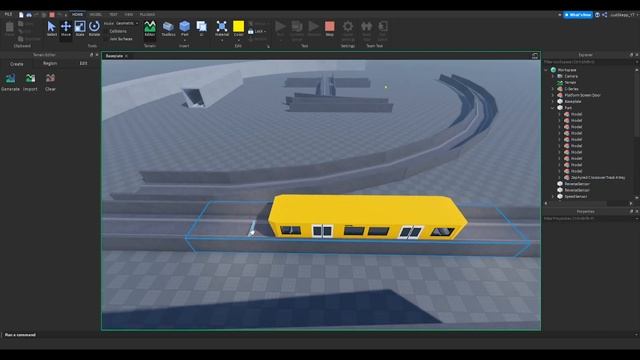Click the What's New button
640x360 pixels.
pyautogui.click(x=578, y=15)
